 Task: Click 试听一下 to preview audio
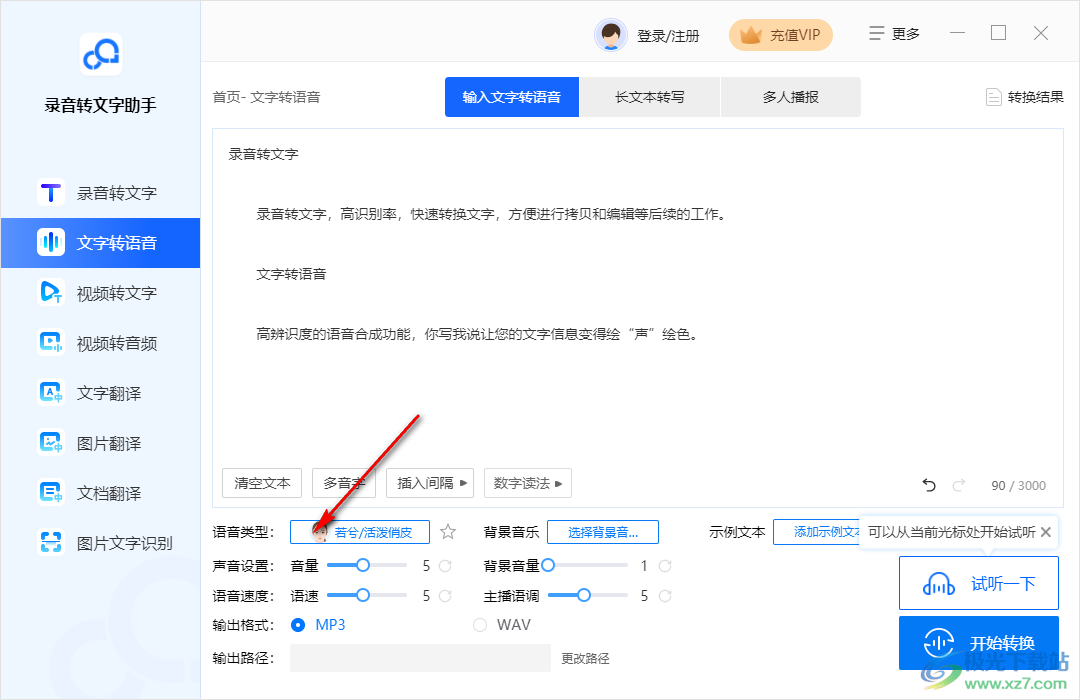tap(978, 581)
